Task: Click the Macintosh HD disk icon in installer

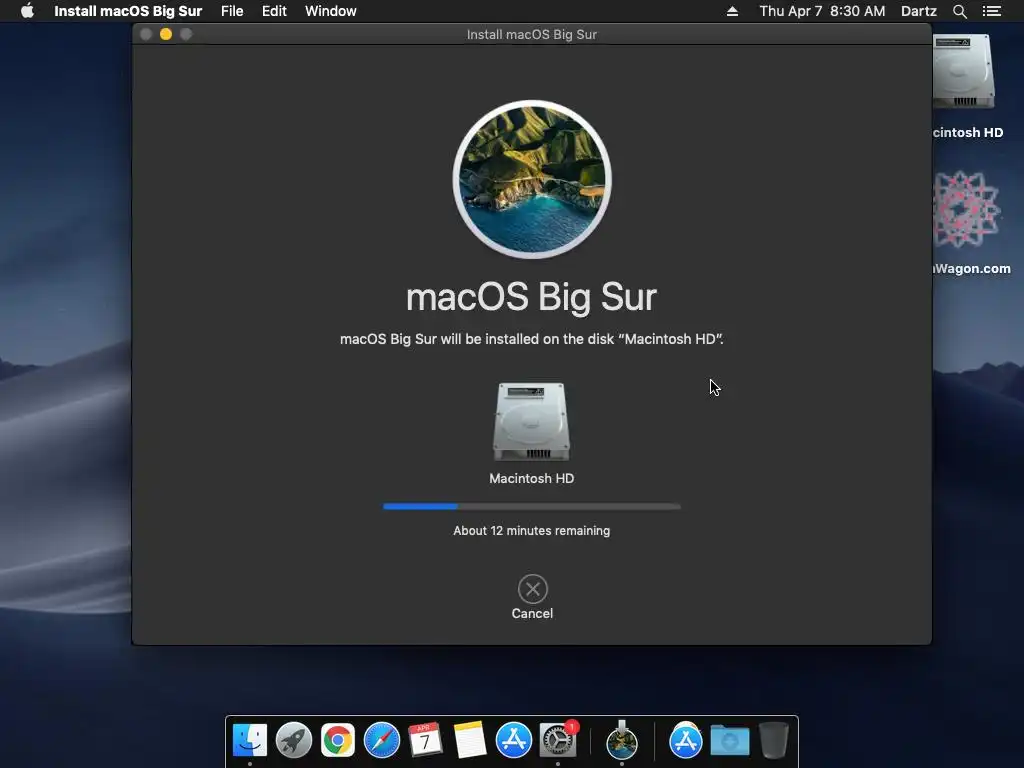Action: pos(532,422)
